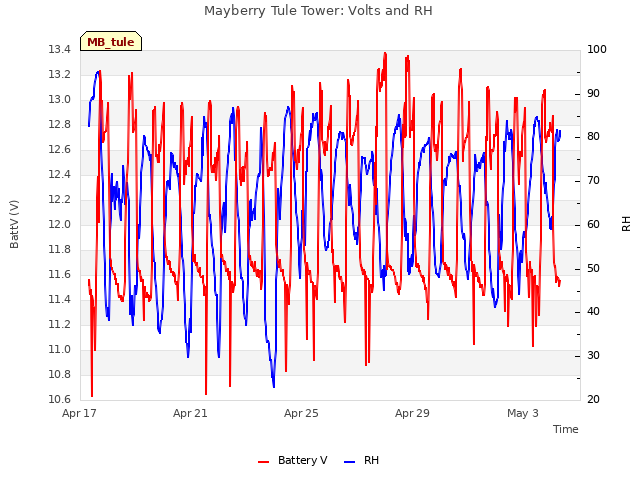Click the 'Apr 29' date tick label
The image size is (640, 480).
click(x=412, y=413)
